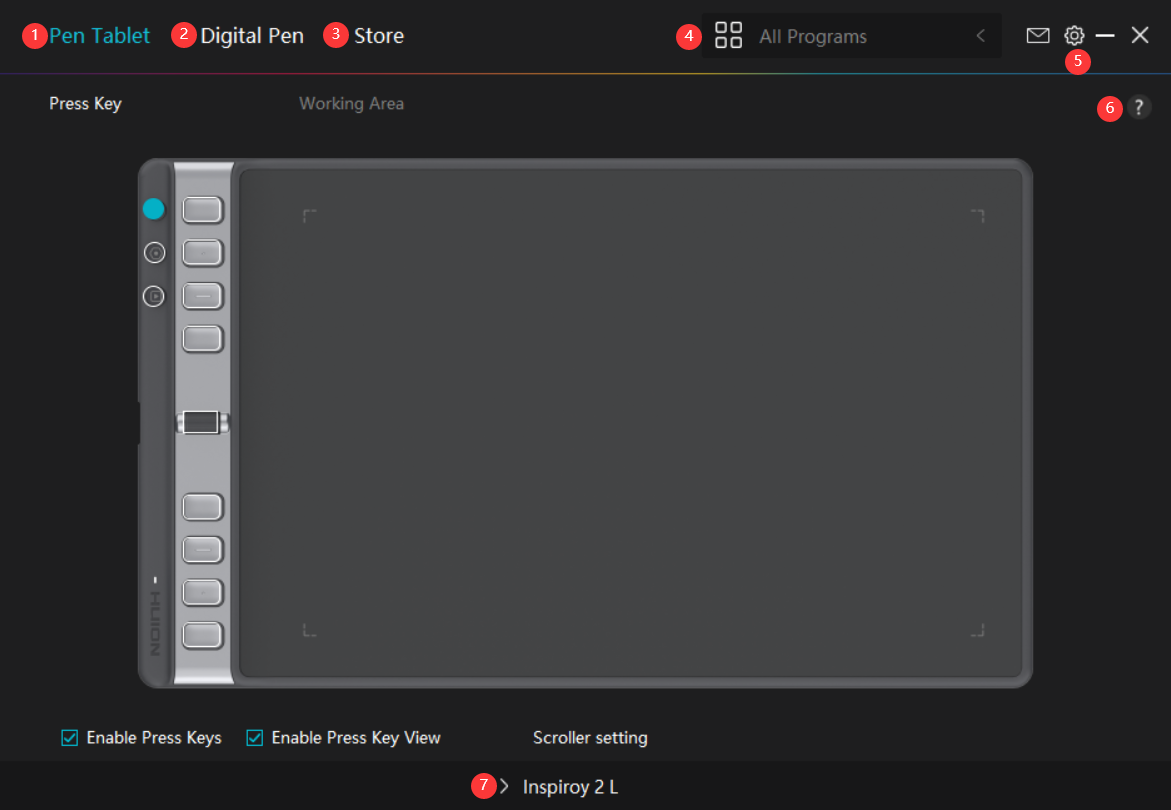
Task: Select the second press key from top
Action: click(203, 254)
